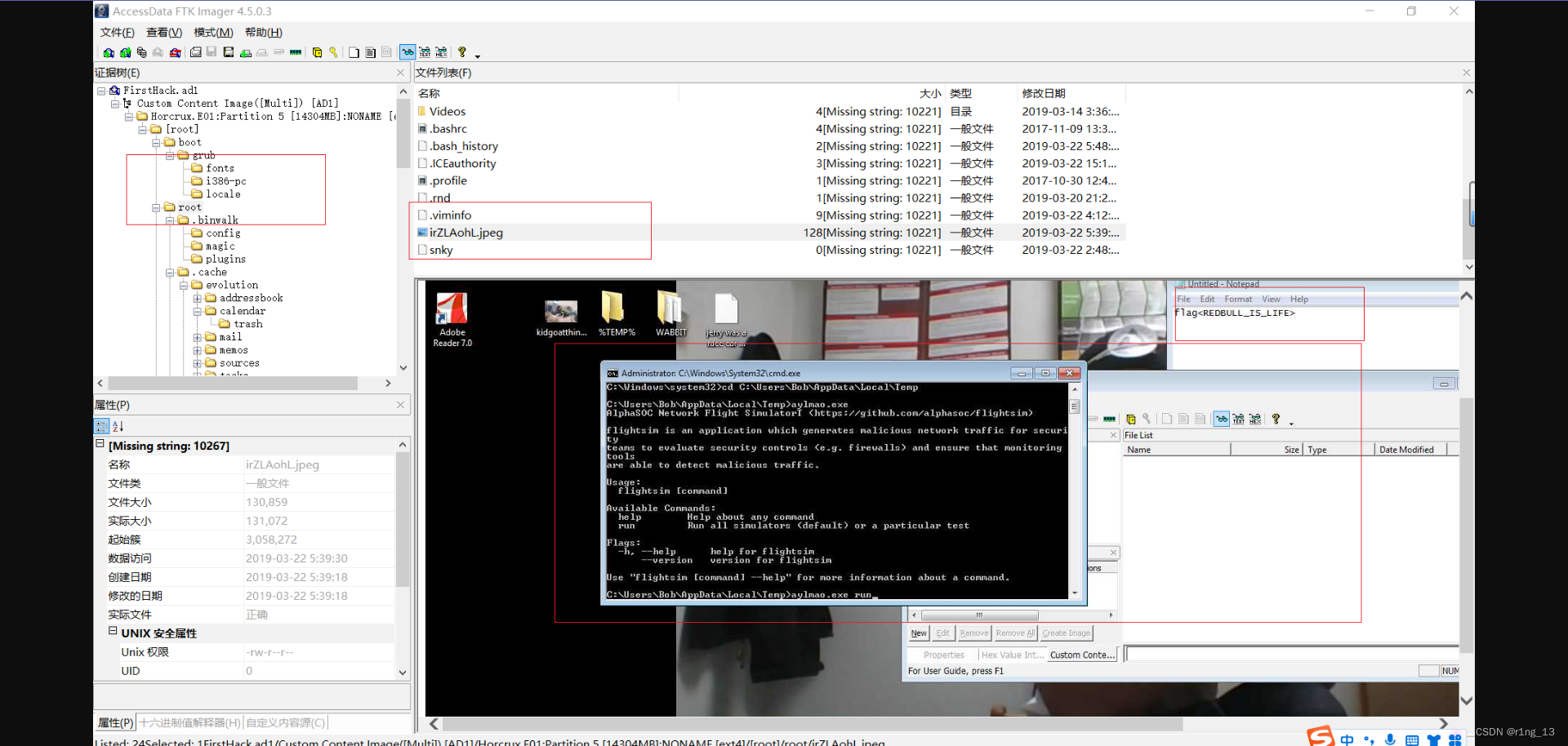This screenshot has width=1568, height=746.
Task: Click the Export File Hash List icon
Action: pos(370,52)
